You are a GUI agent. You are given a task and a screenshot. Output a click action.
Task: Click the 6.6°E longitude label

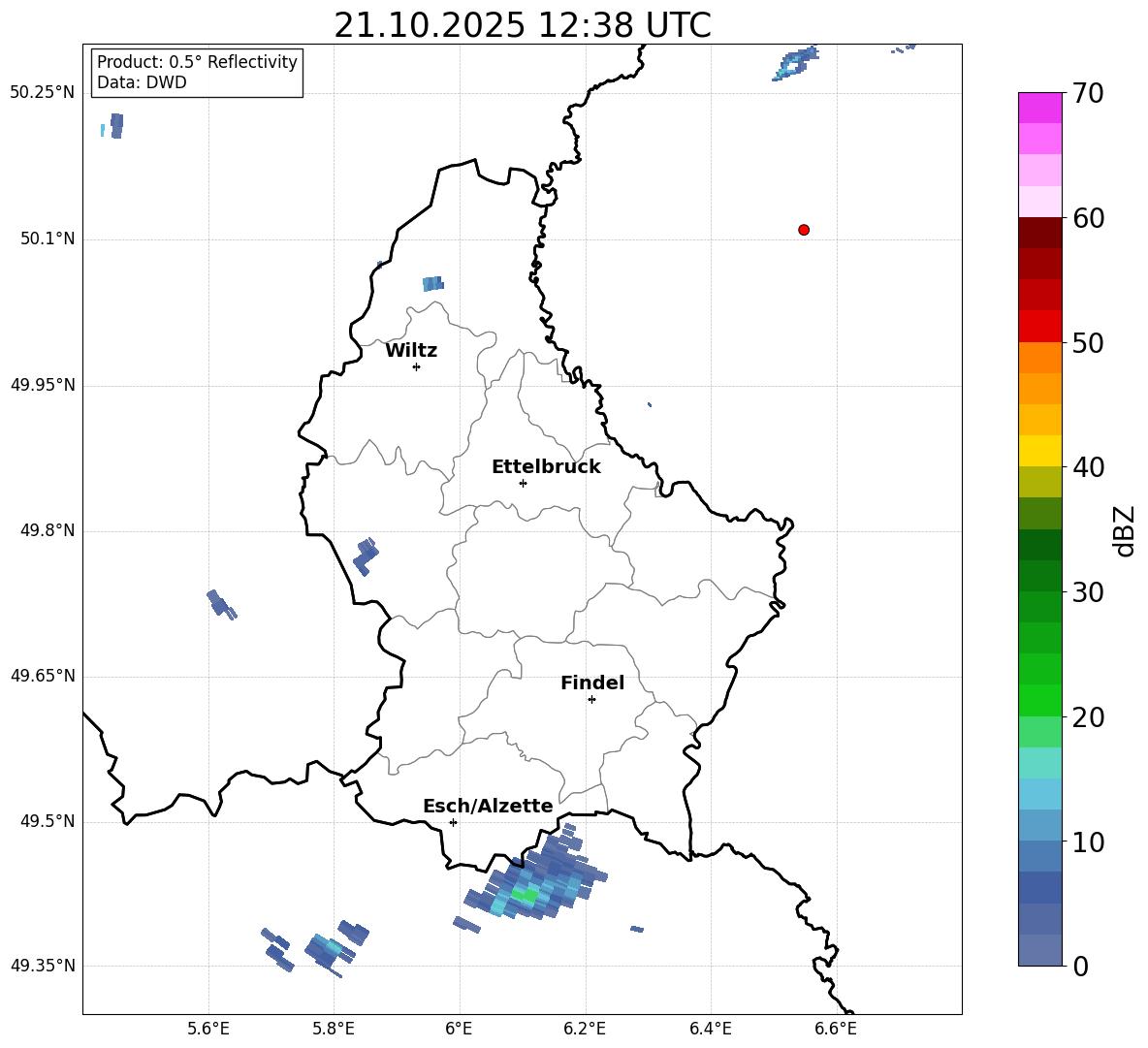(836, 1029)
